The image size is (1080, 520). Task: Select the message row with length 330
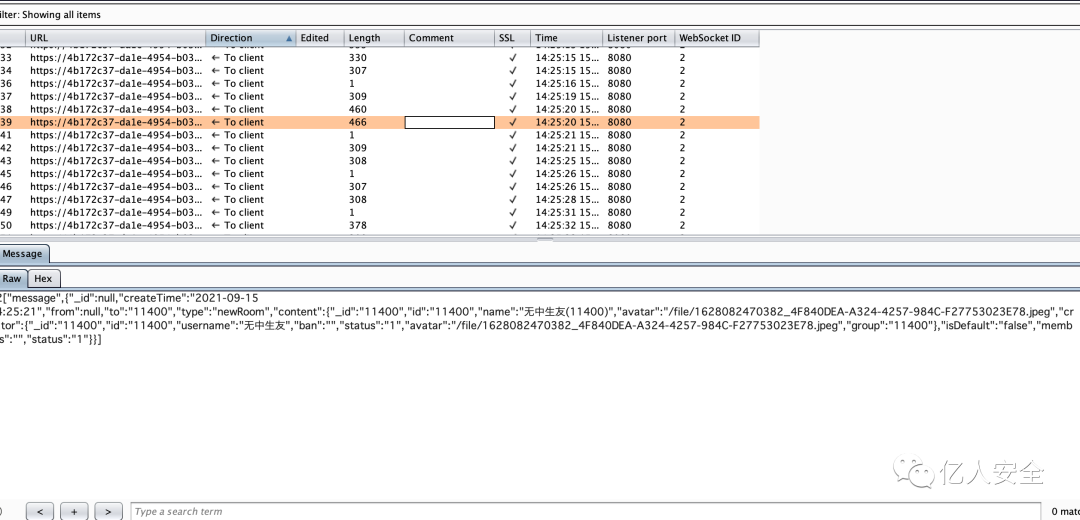(x=380, y=58)
